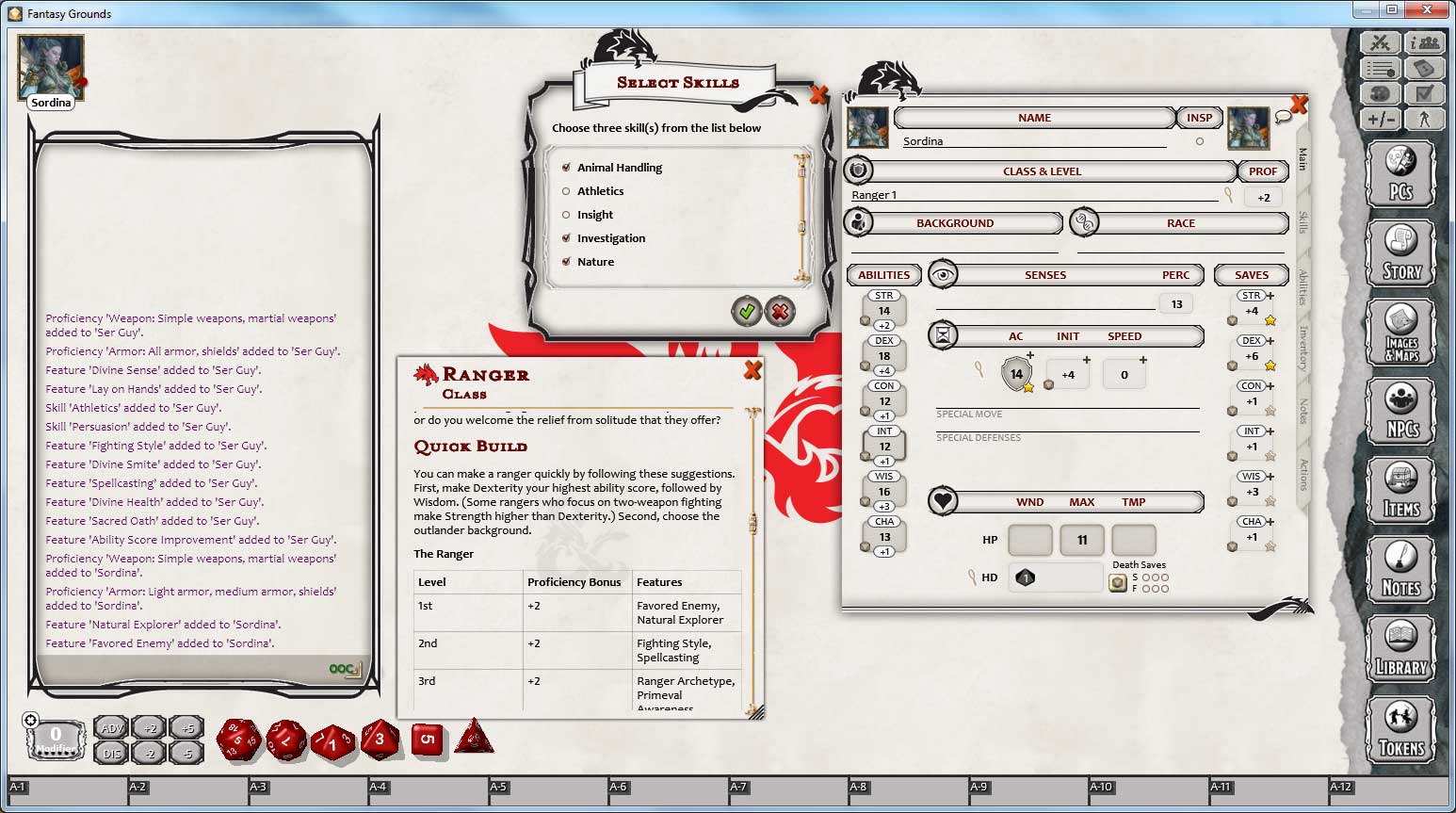Open the Library sidebar panel
Screen dimensions: 1456x813
pos(1401,649)
